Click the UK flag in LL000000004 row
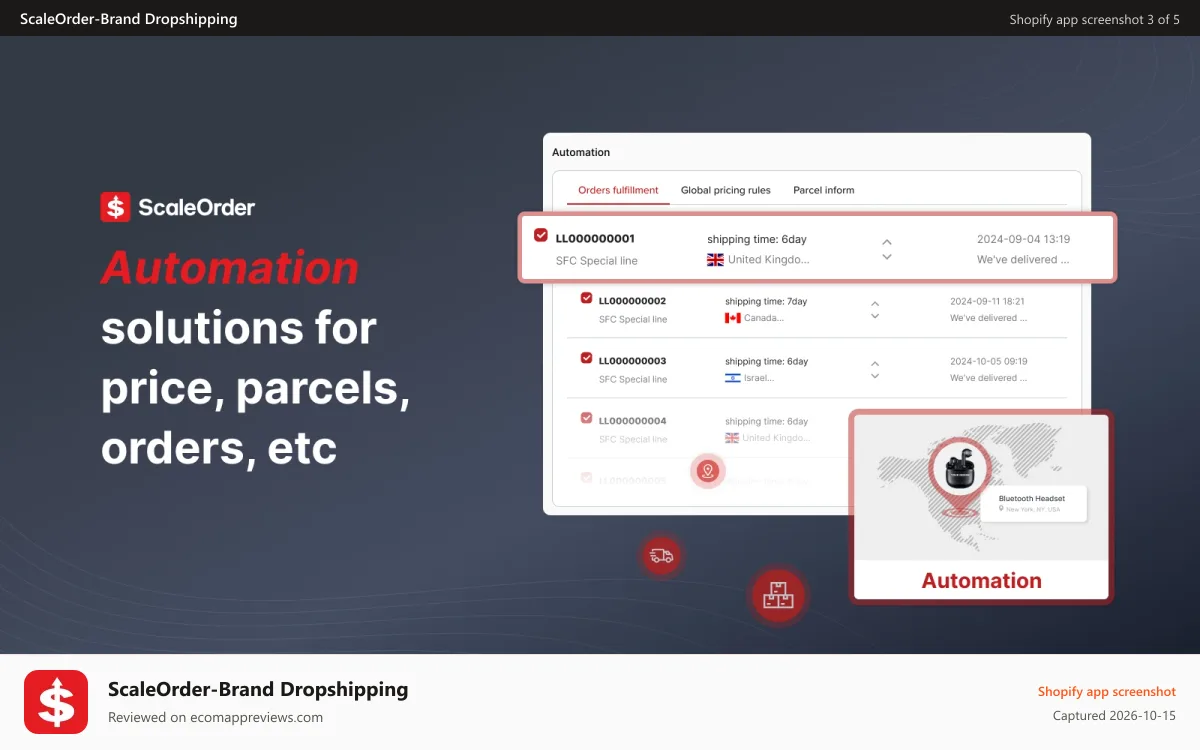This screenshot has height=750, width=1200. [732, 438]
